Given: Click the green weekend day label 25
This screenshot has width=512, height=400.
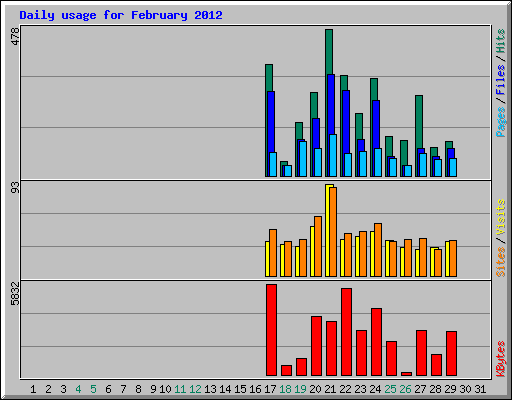Looking at the screenshot, I should point(390,389).
